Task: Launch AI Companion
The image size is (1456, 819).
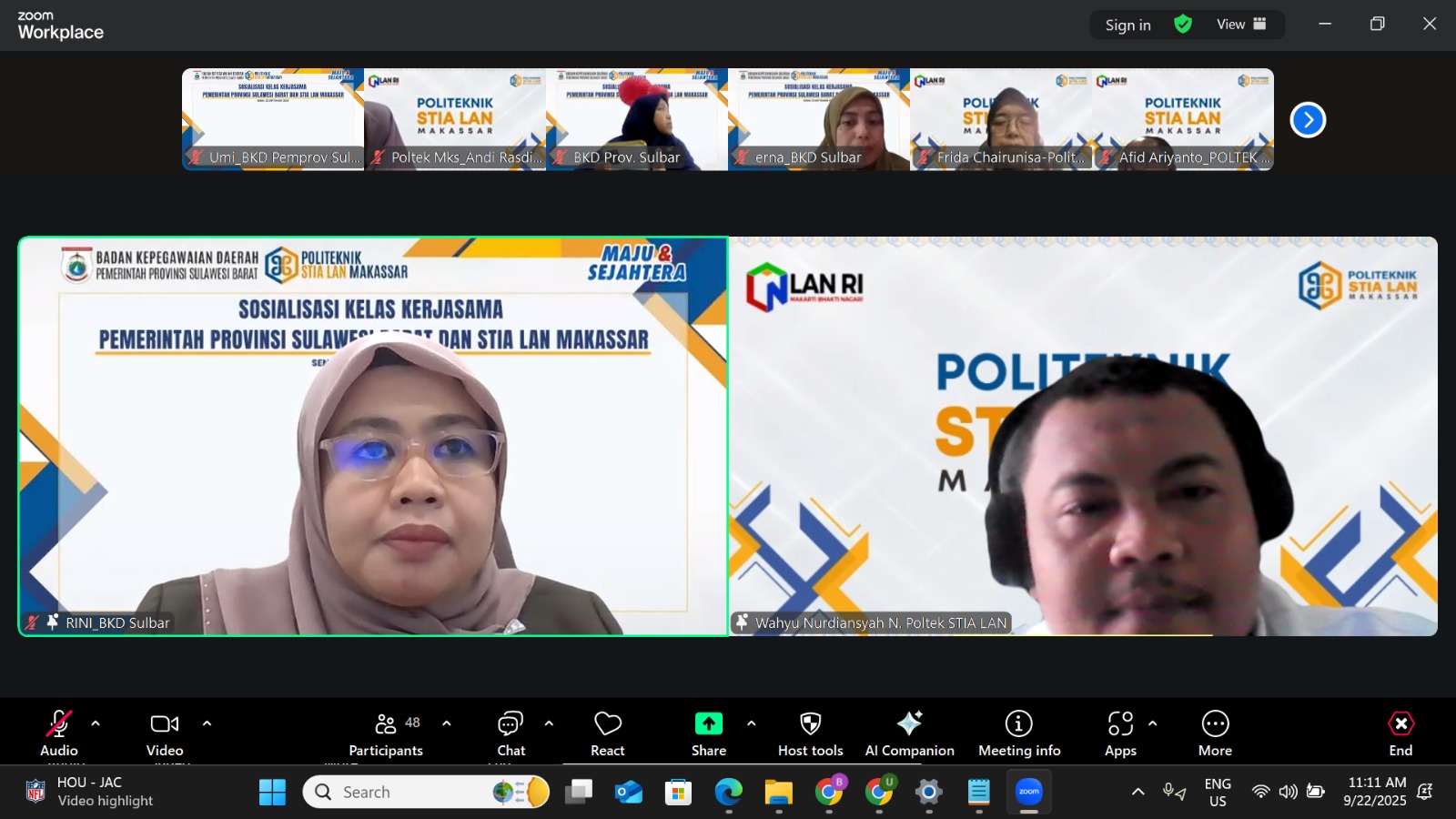Action: [909, 733]
